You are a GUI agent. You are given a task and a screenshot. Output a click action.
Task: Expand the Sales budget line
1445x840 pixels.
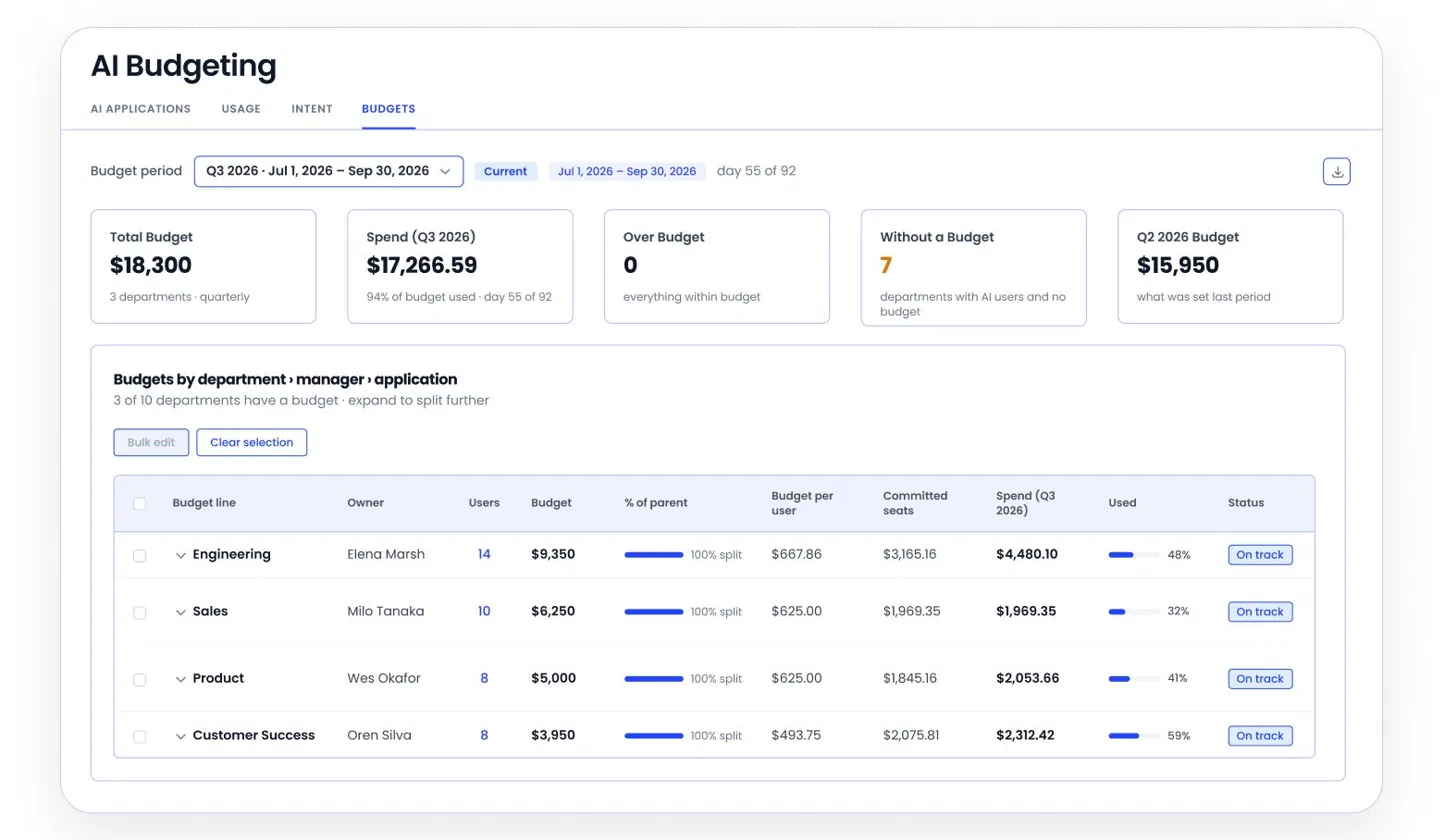pyautogui.click(x=181, y=612)
